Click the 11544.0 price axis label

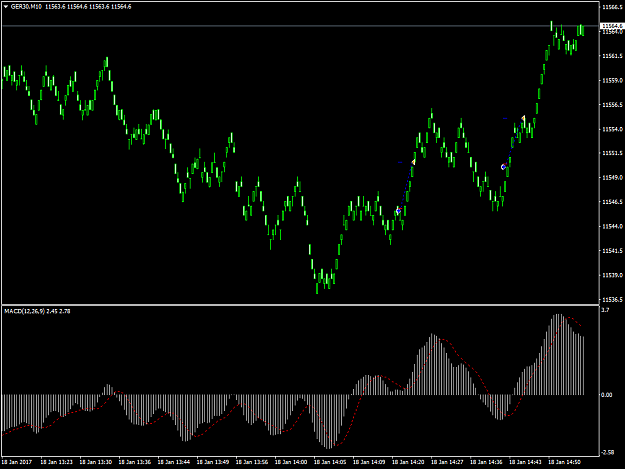pos(612,226)
